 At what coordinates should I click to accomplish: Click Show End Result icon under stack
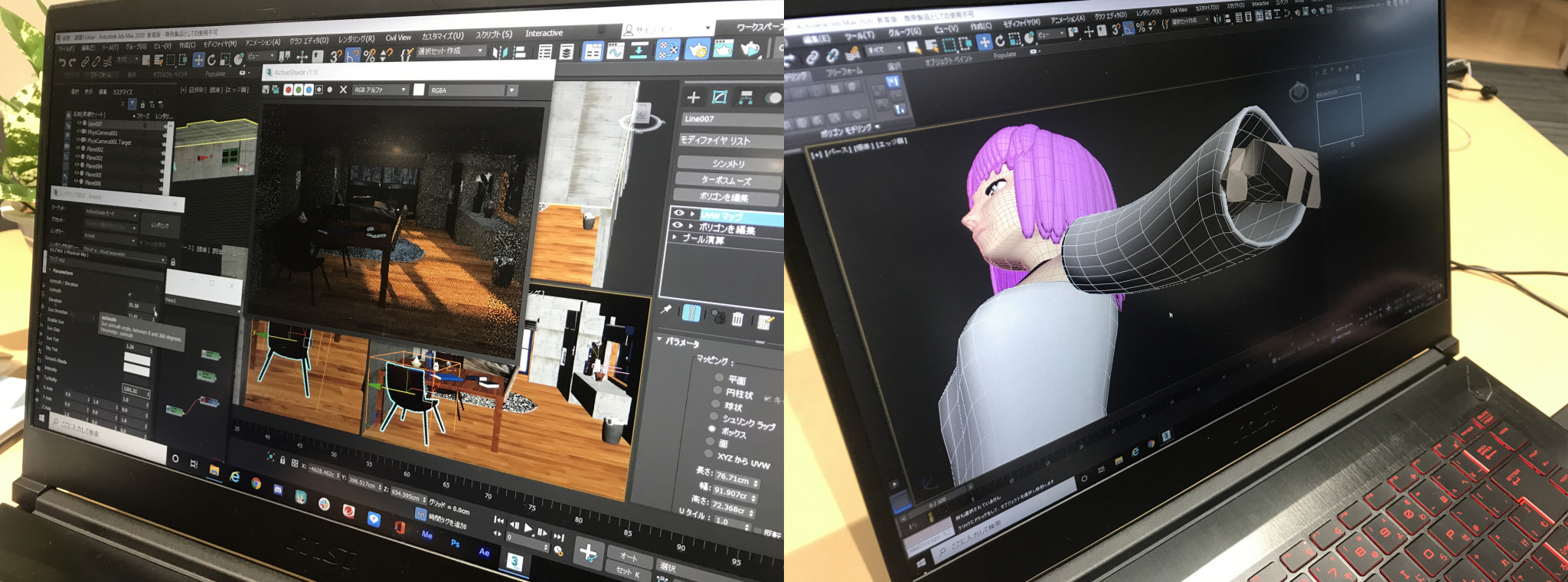click(x=691, y=313)
